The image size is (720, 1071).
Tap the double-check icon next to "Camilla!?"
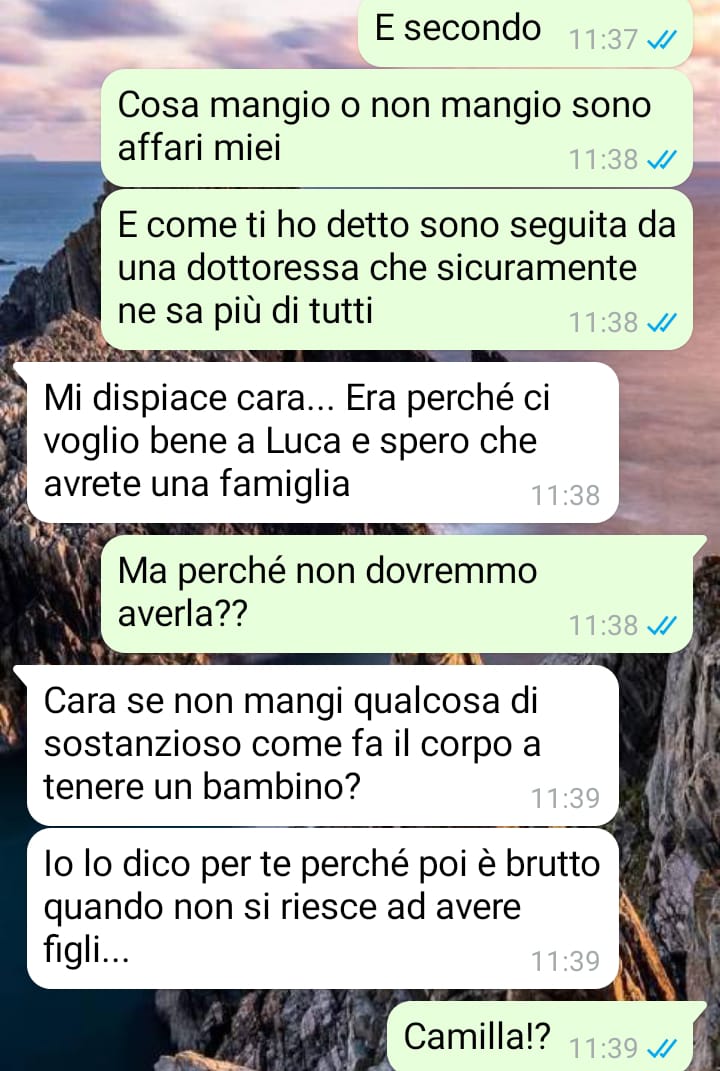(661, 1048)
